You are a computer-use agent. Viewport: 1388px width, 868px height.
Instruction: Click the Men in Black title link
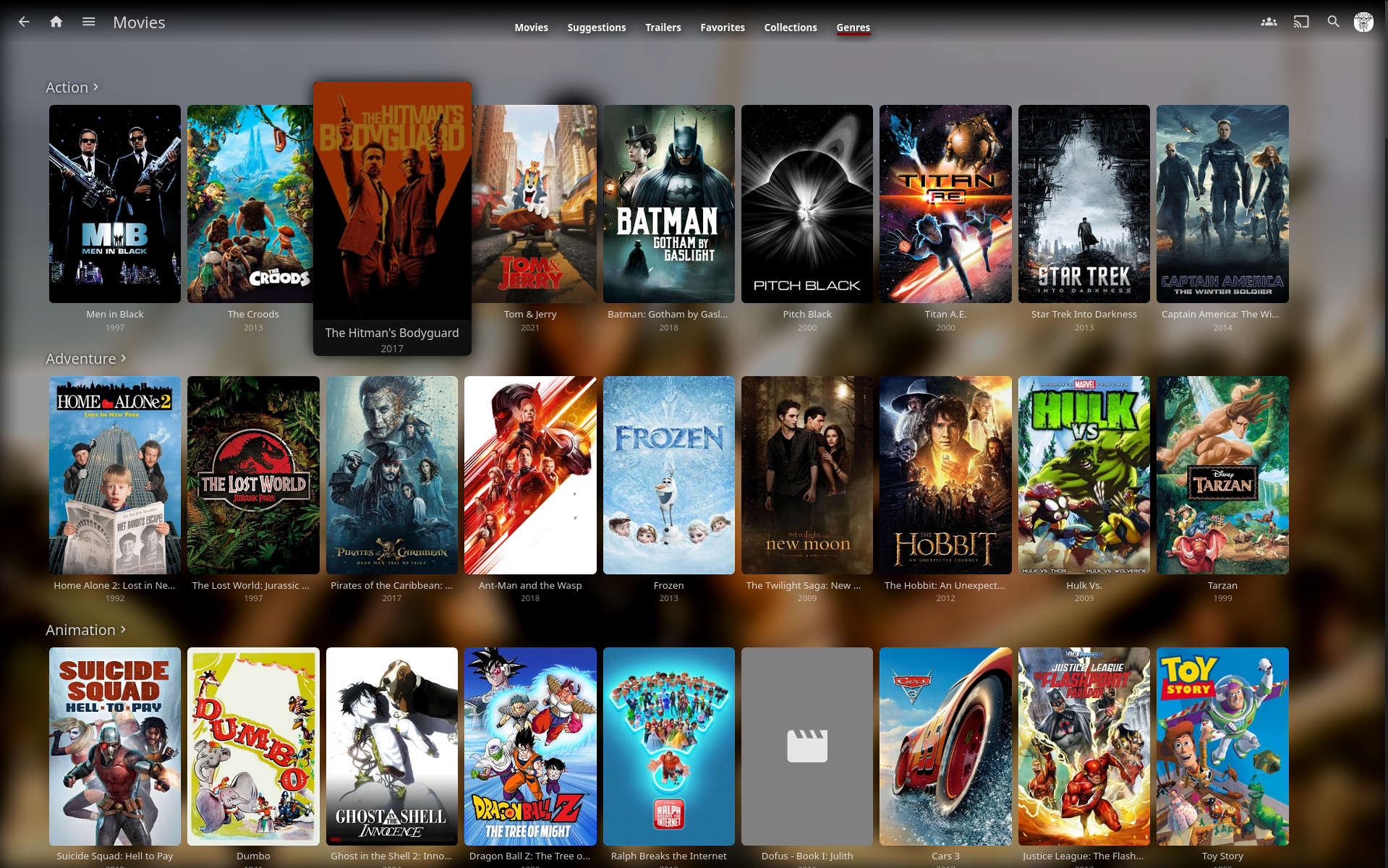click(115, 314)
